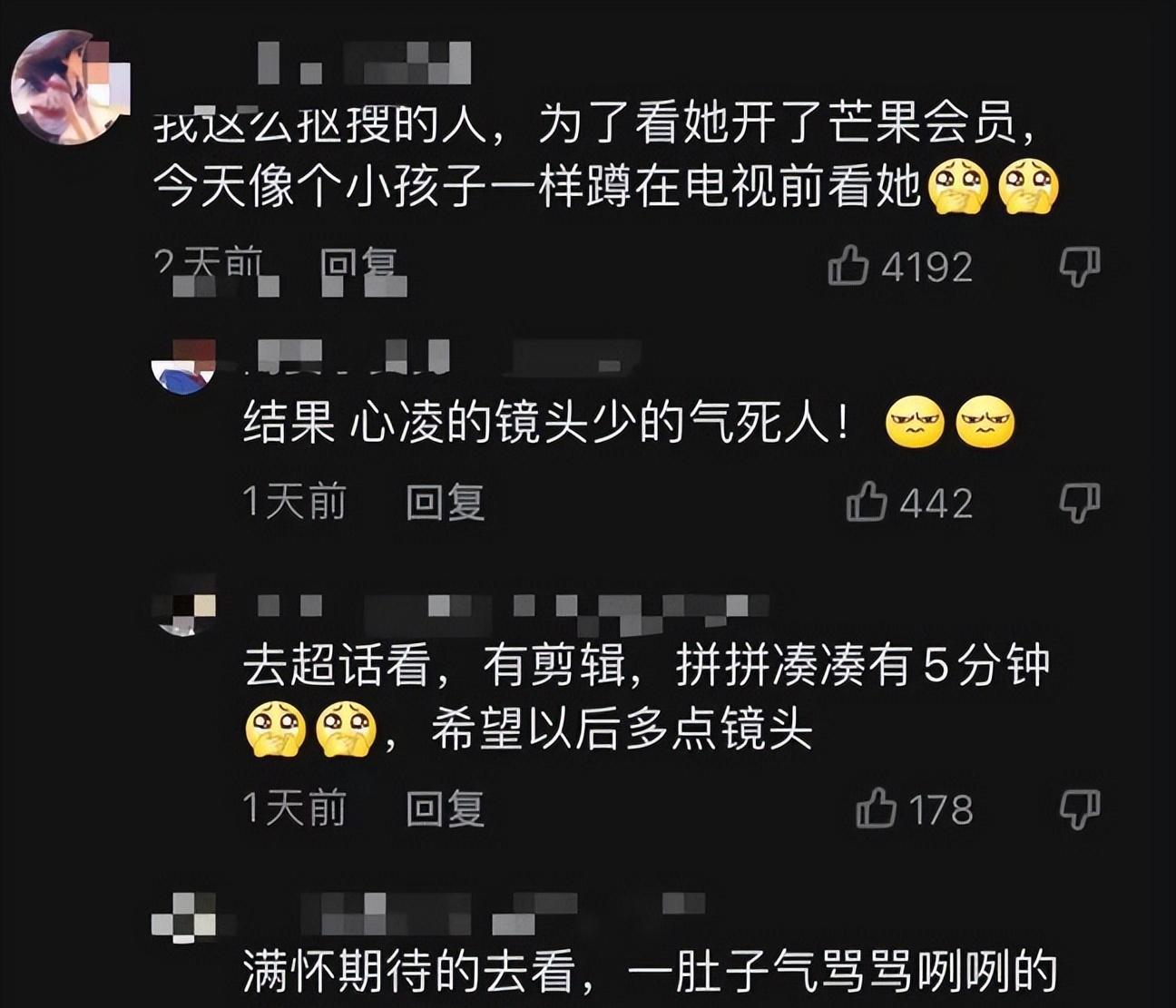This screenshot has height=1008, width=1176.
Task: Click 回复 under the 178-likes comment
Action: coord(446,808)
